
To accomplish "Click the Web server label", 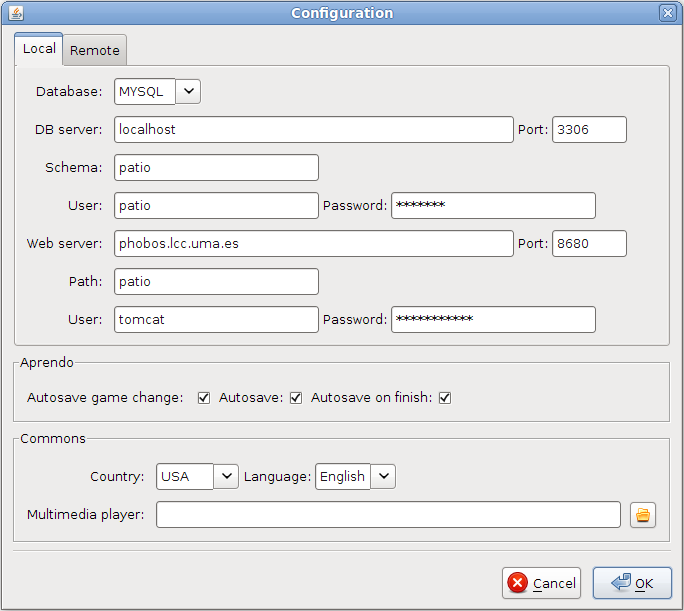I will pos(65,243).
